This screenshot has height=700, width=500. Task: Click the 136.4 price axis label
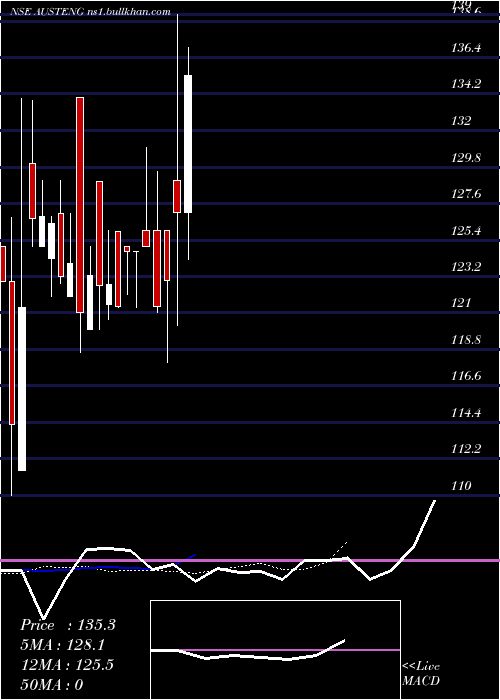tap(466, 47)
